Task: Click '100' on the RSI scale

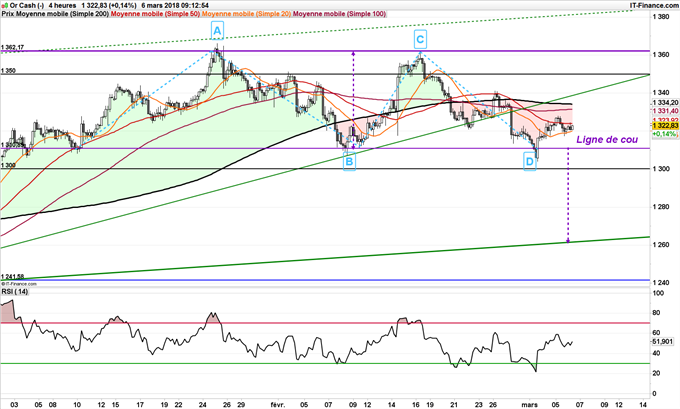Action: click(658, 293)
